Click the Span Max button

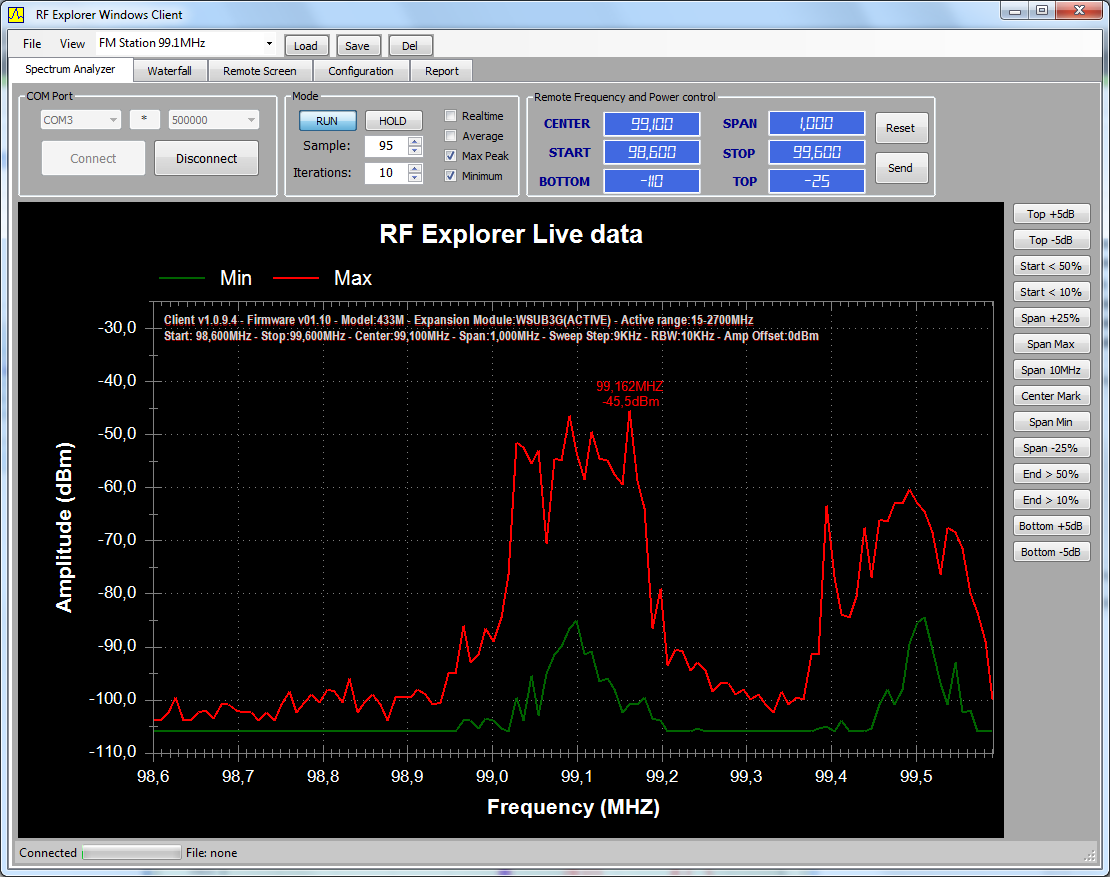click(x=1051, y=344)
